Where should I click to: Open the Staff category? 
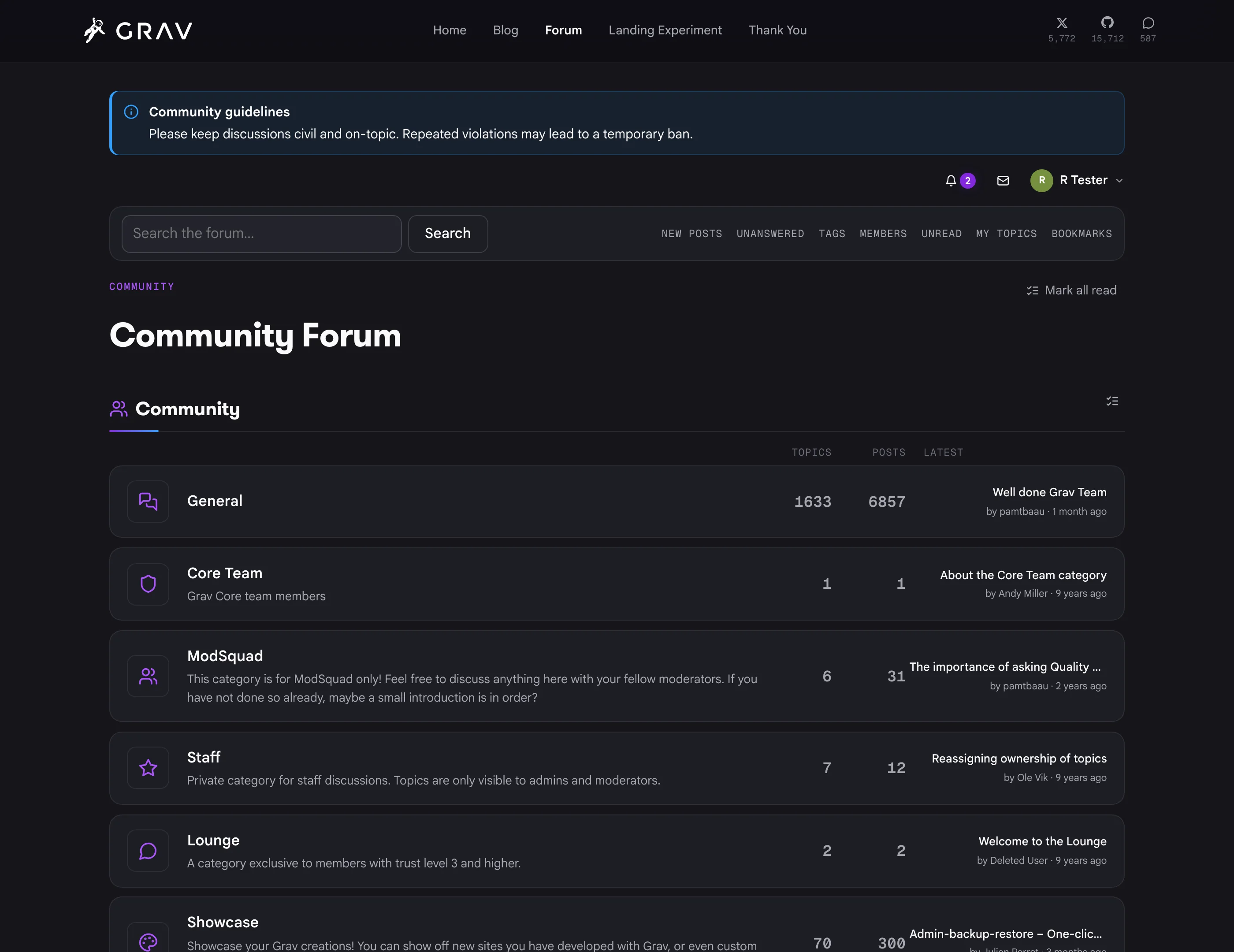pyautogui.click(x=204, y=757)
